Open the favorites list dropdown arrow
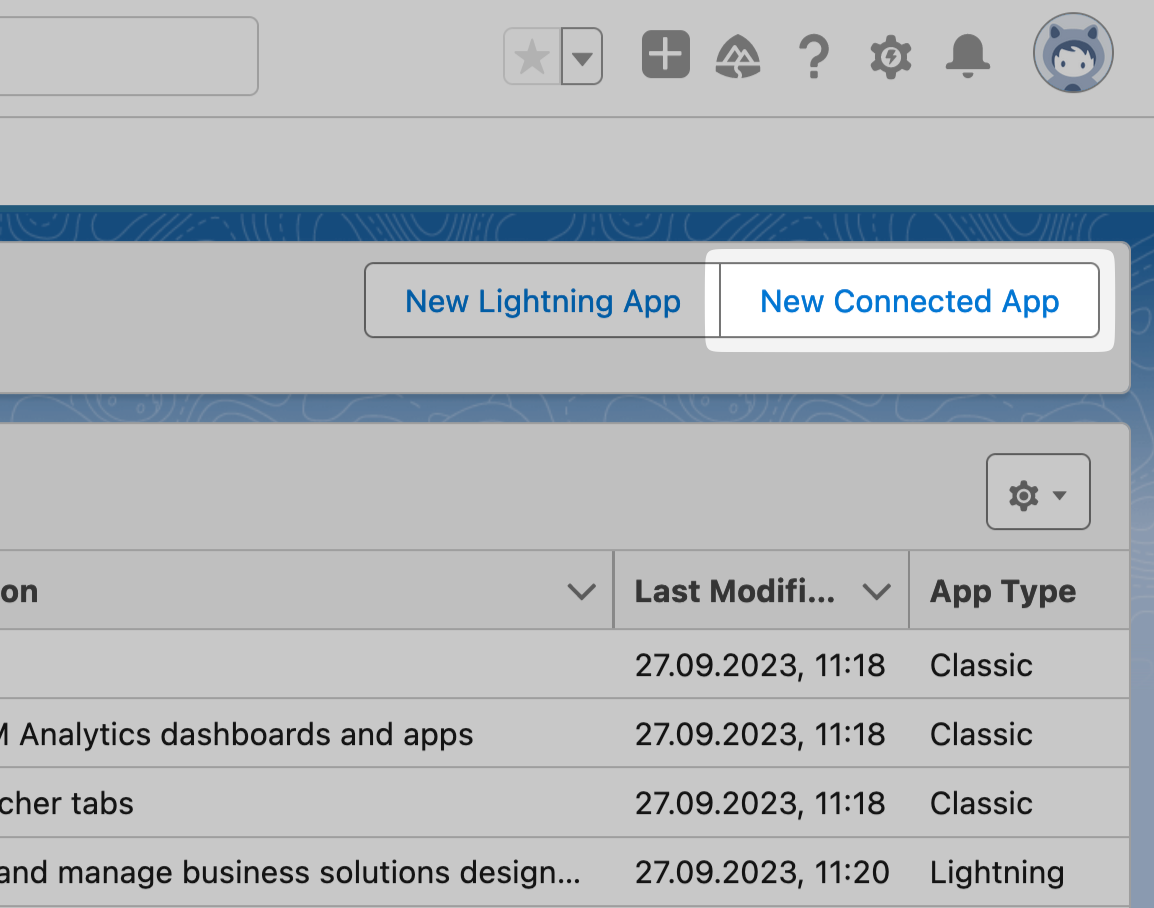This screenshot has width=1154, height=908. [x=582, y=57]
